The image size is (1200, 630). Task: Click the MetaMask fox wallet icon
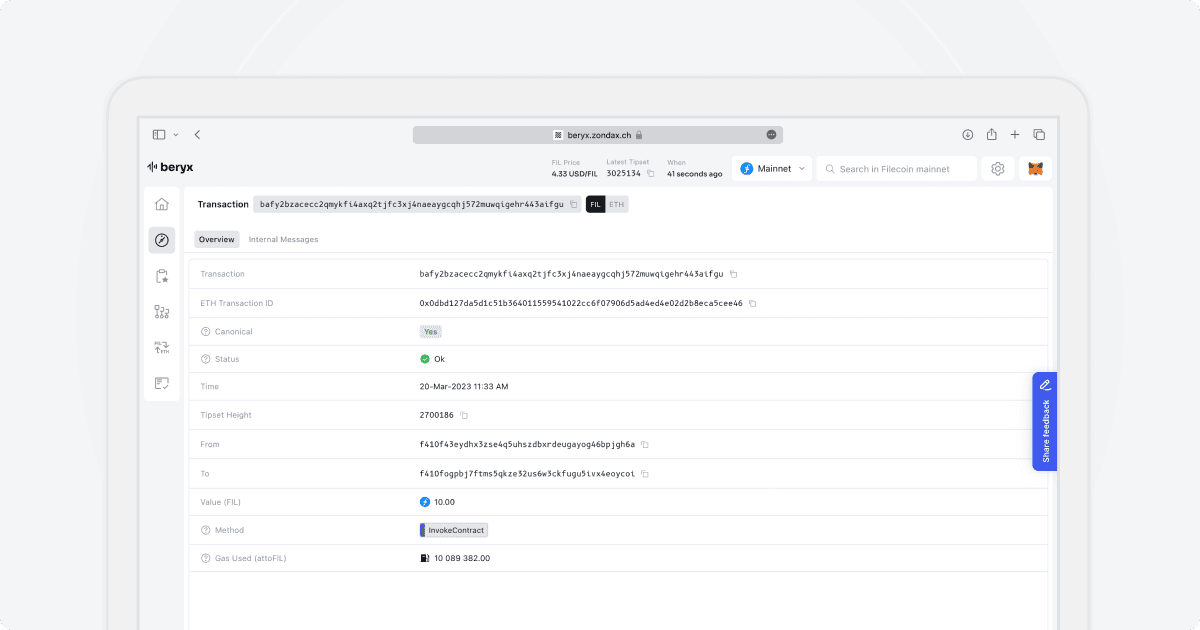coord(1036,169)
